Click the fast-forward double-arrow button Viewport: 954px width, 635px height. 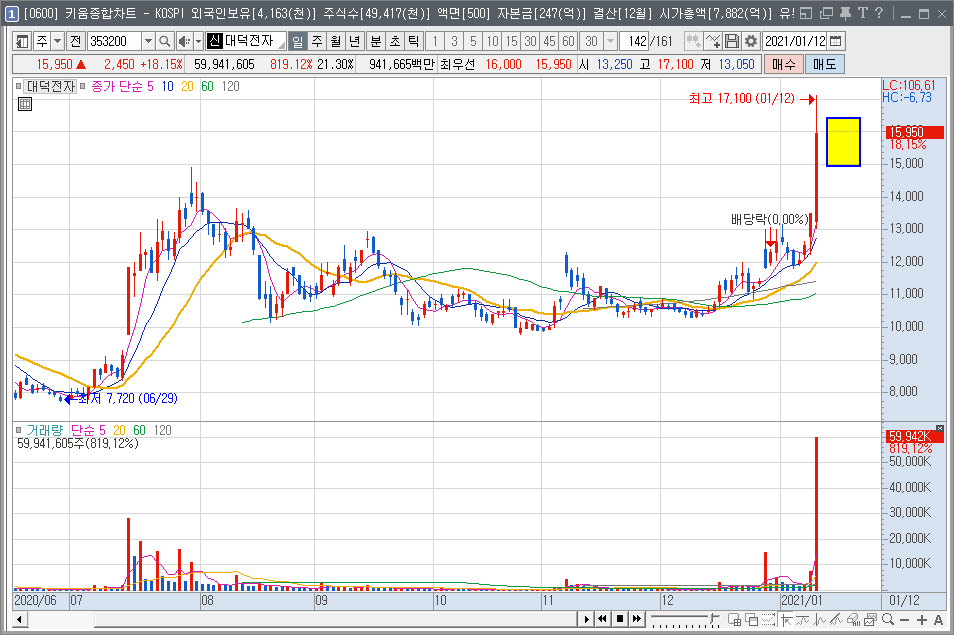click(x=637, y=619)
